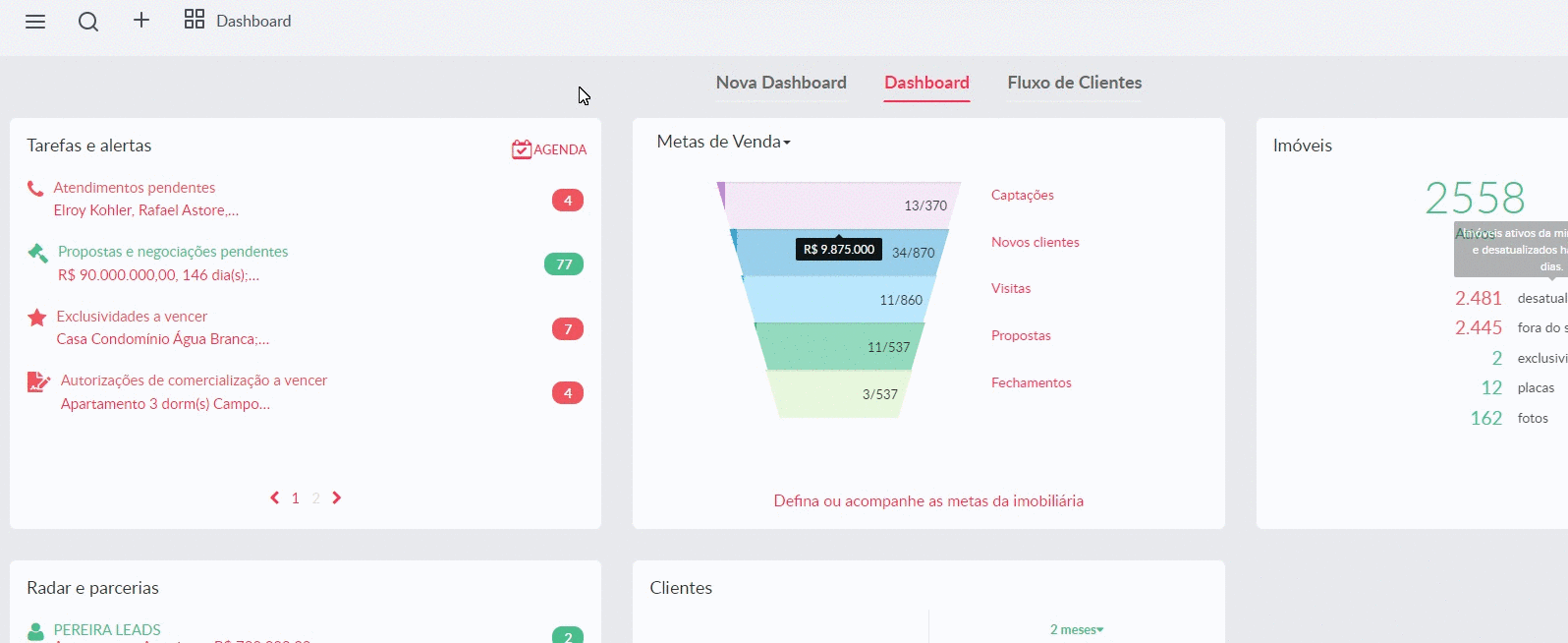Click the plus add icon
1568x643 pixels.
(x=141, y=20)
